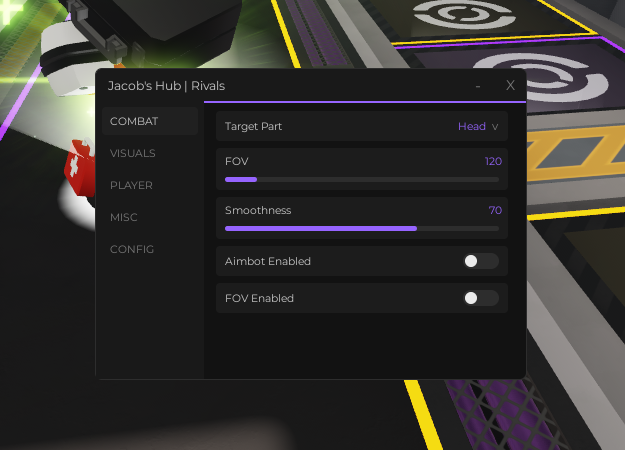Image resolution: width=625 pixels, height=450 pixels.
Task: Click the Jacob's Hub | Rivals title
Action: [166, 86]
